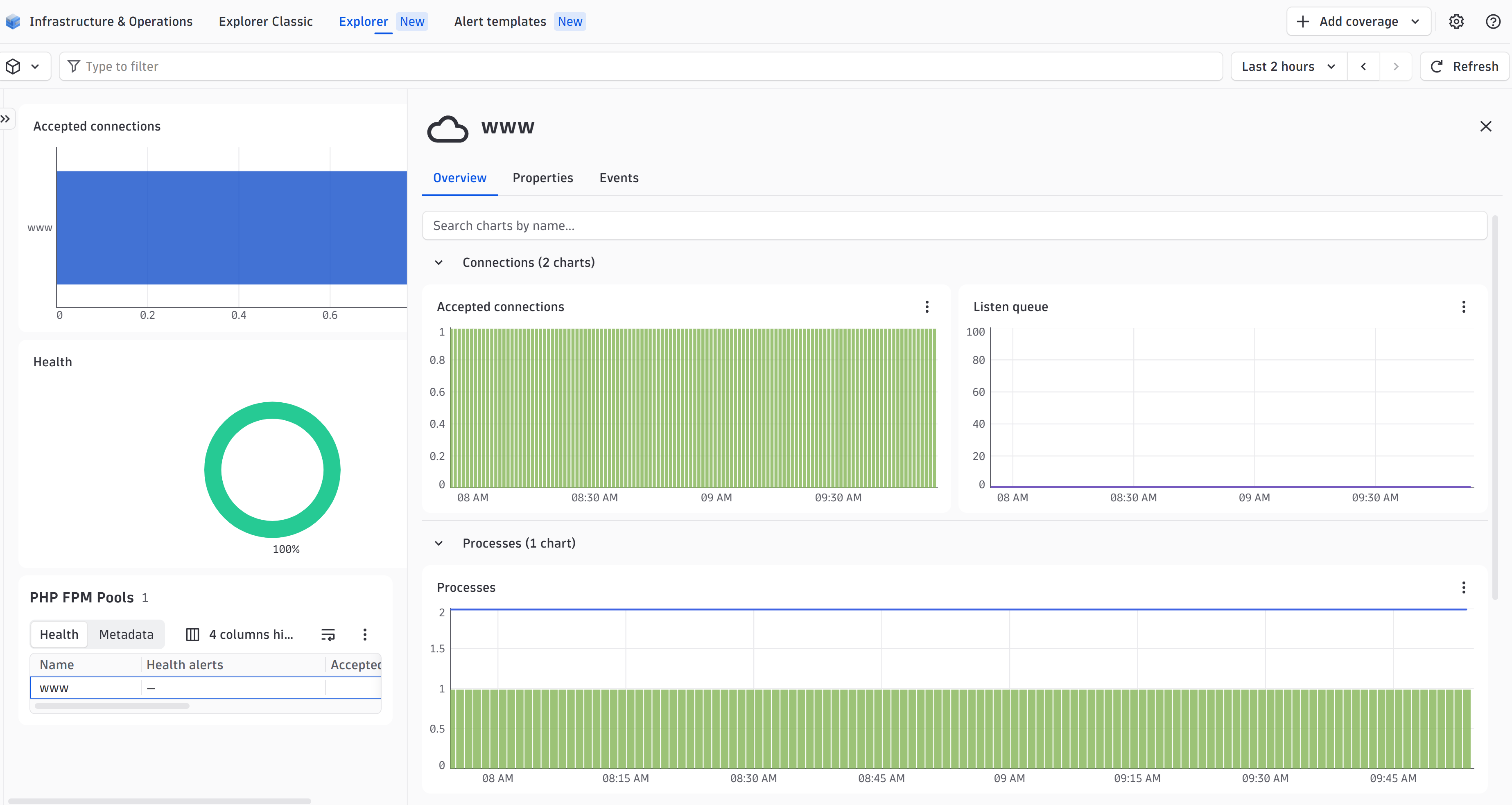Close the www details panel
1512x805 pixels.
tap(1485, 126)
